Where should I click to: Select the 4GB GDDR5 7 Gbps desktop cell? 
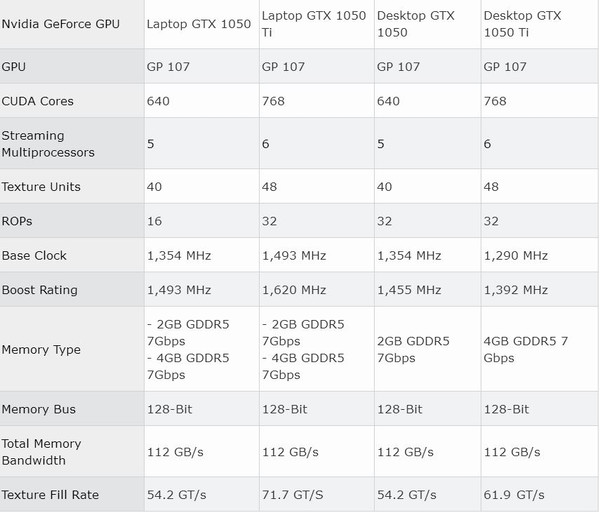point(526,350)
